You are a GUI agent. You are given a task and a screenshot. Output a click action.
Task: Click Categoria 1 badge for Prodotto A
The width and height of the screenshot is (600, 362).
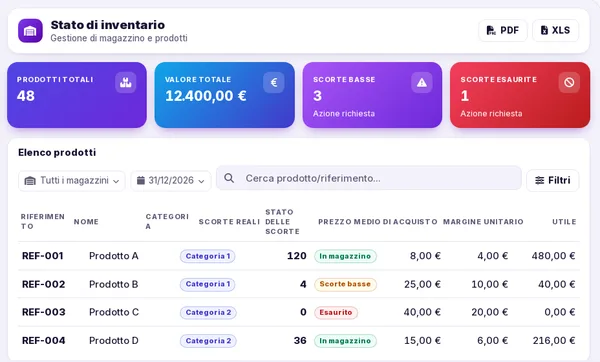tap(208, 256)
